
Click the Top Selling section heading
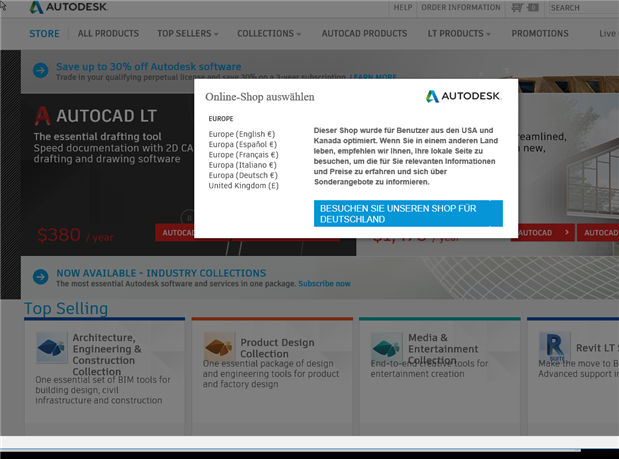click(x=66, y=308)
